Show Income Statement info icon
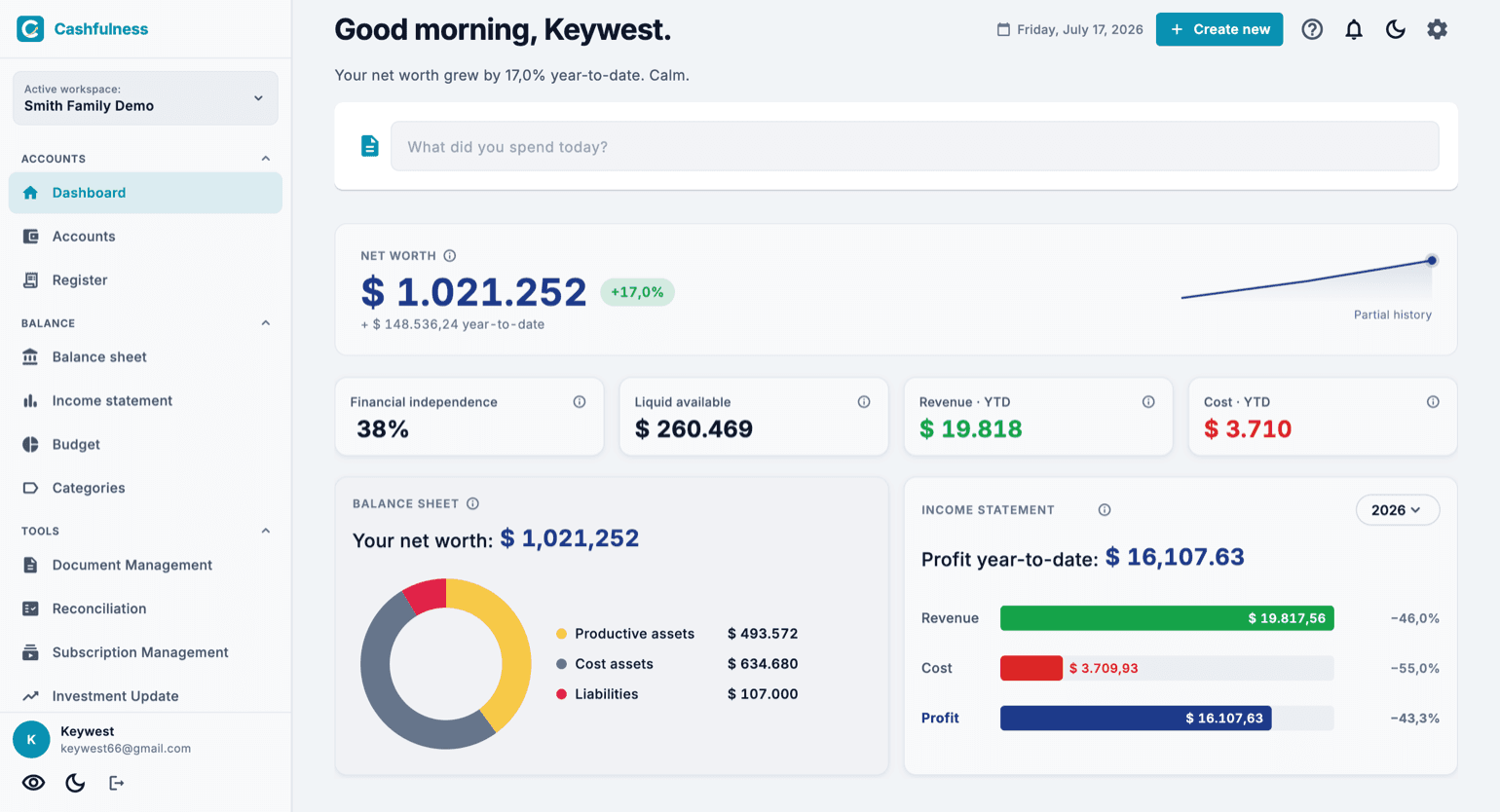 click(x=1105, y=510)
